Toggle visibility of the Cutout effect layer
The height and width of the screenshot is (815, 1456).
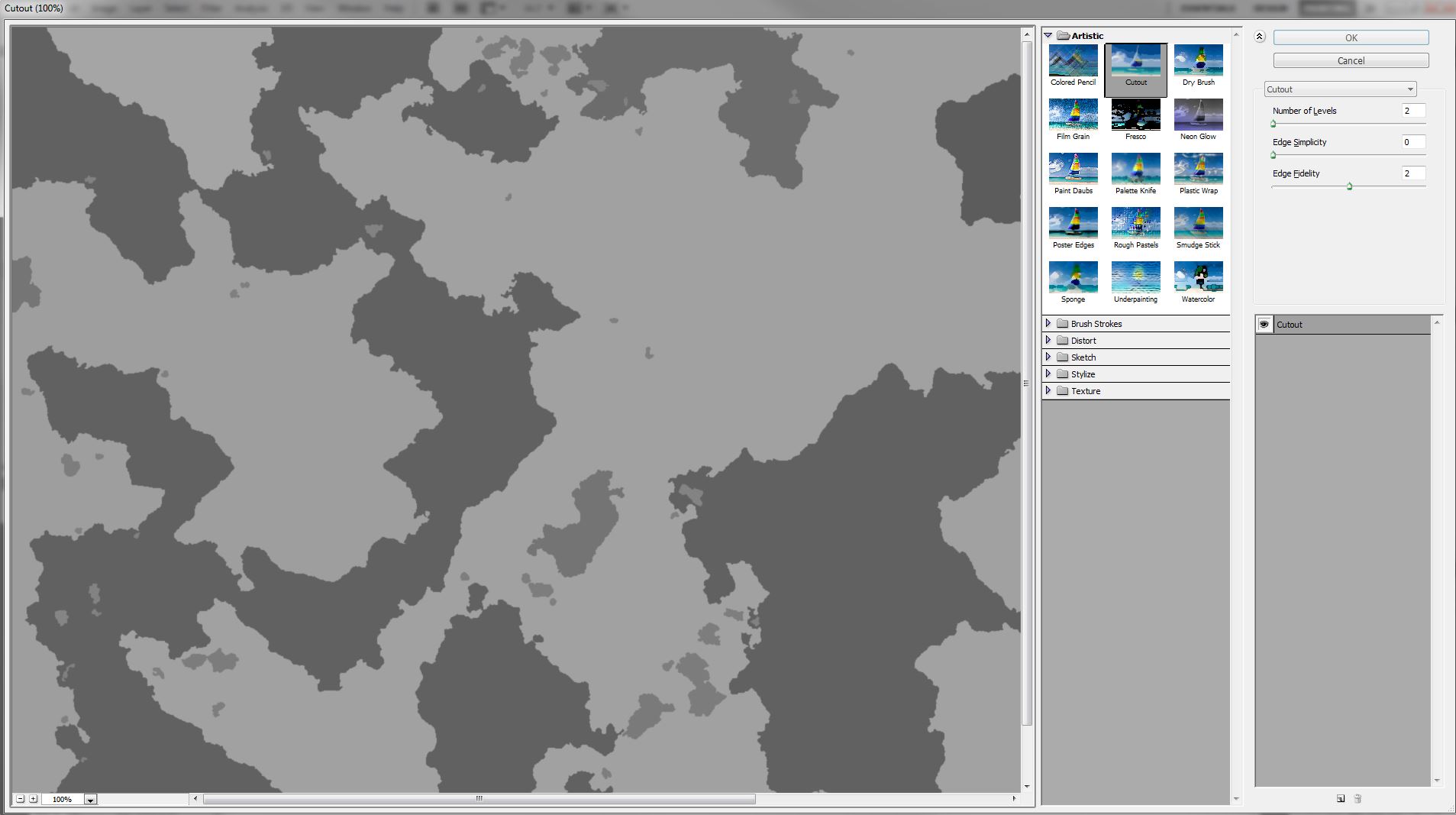point(1264,324)
